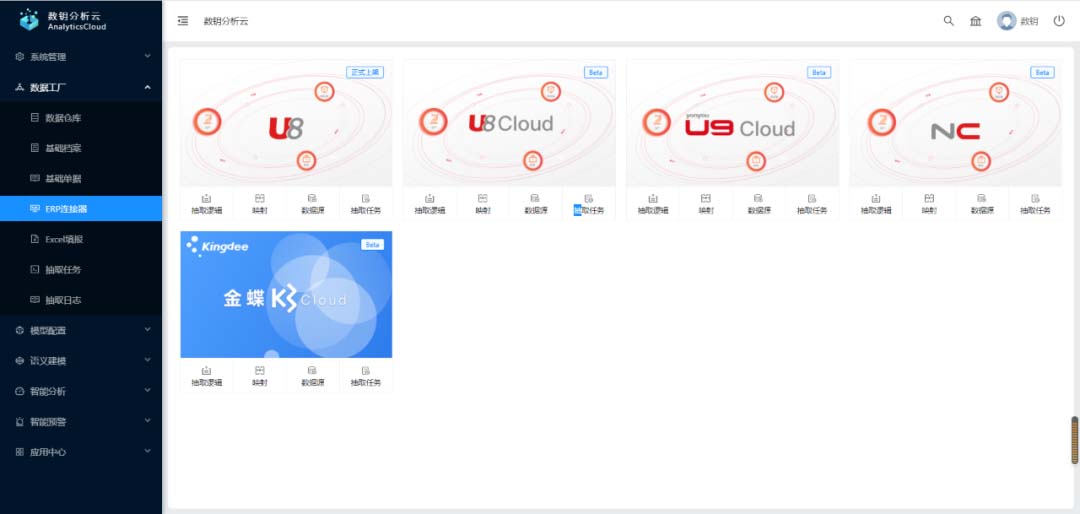The width and height of the screenshot is (1080, 514).
Task: Click the power logout icon
Action: pyautogui.click(x=1059, y=21)
